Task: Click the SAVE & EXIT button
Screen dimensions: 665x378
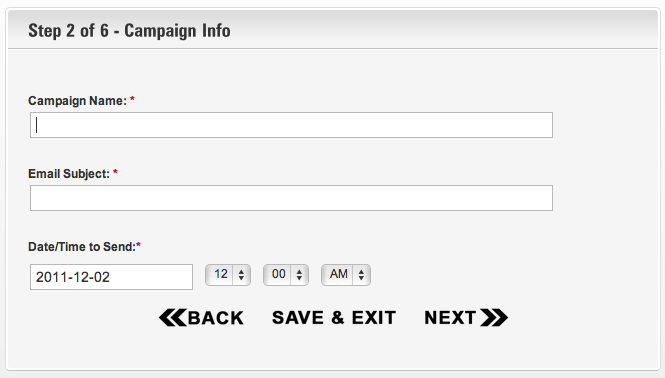Action: point(334,318)
